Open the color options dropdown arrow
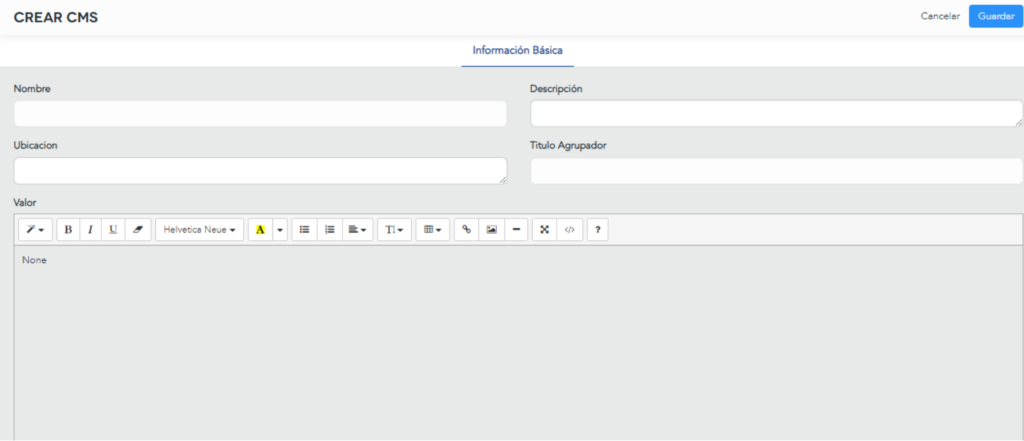 pyautogui.click(x=280, y=230)
